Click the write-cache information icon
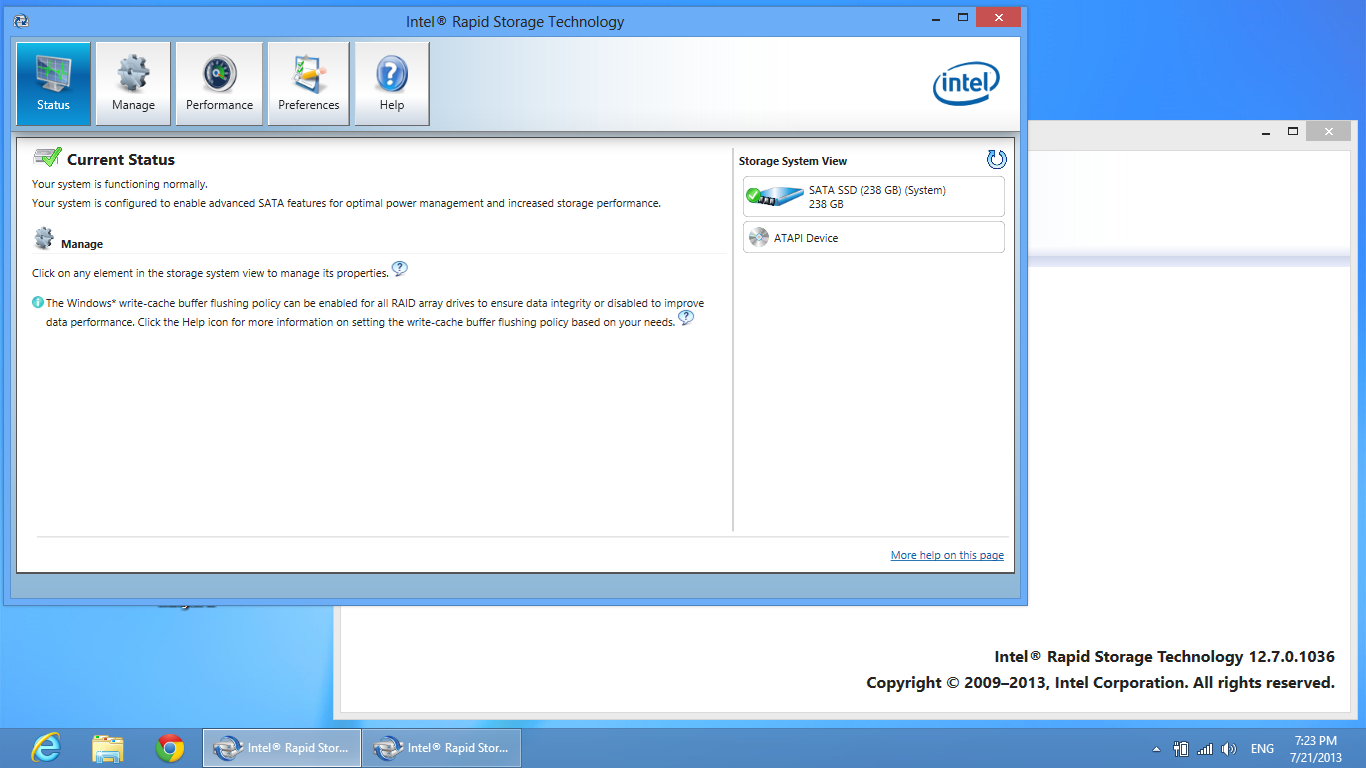The image size is (1366, 768). [x=38, y=302]
